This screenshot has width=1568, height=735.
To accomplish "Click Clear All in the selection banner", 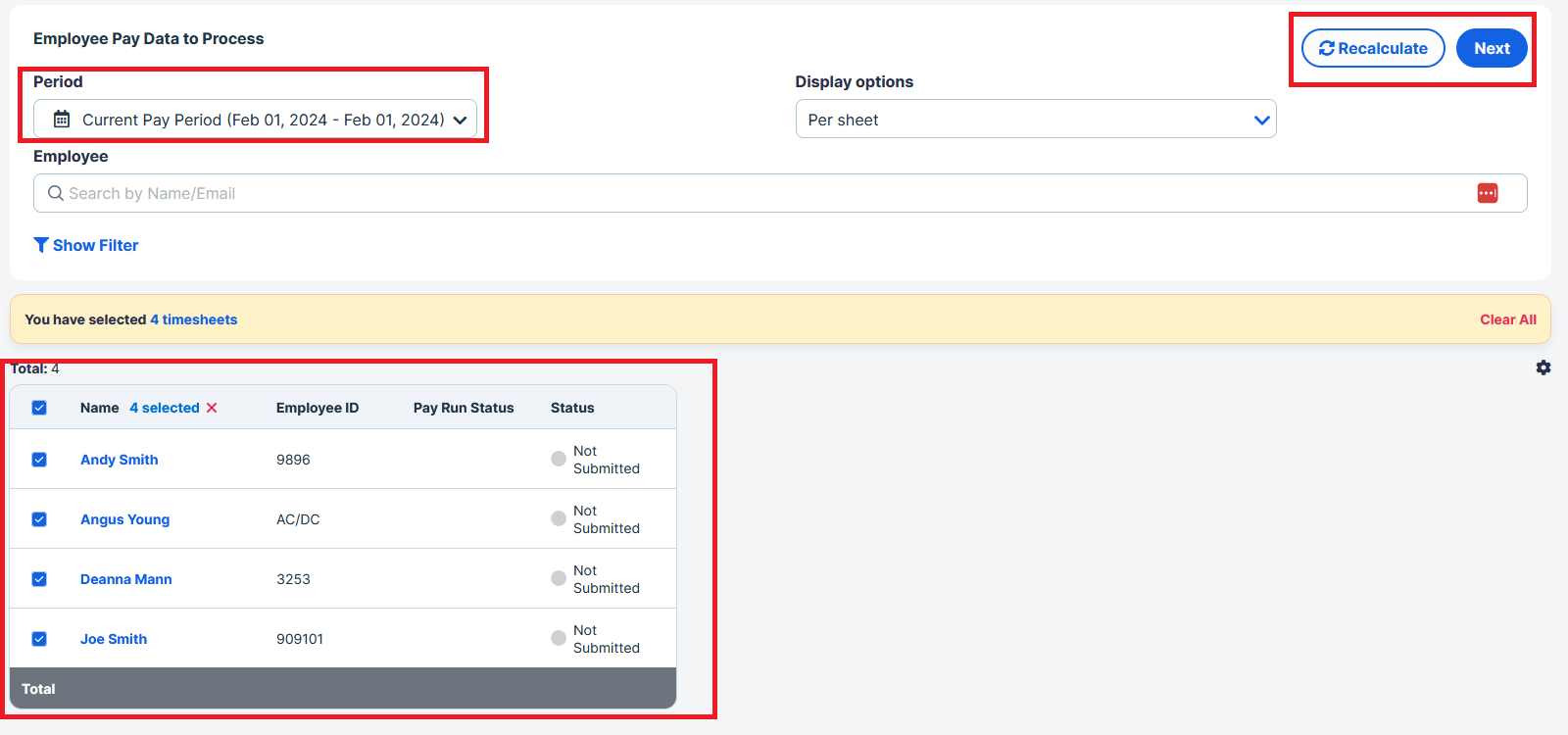I will [x=1507, y=319].
